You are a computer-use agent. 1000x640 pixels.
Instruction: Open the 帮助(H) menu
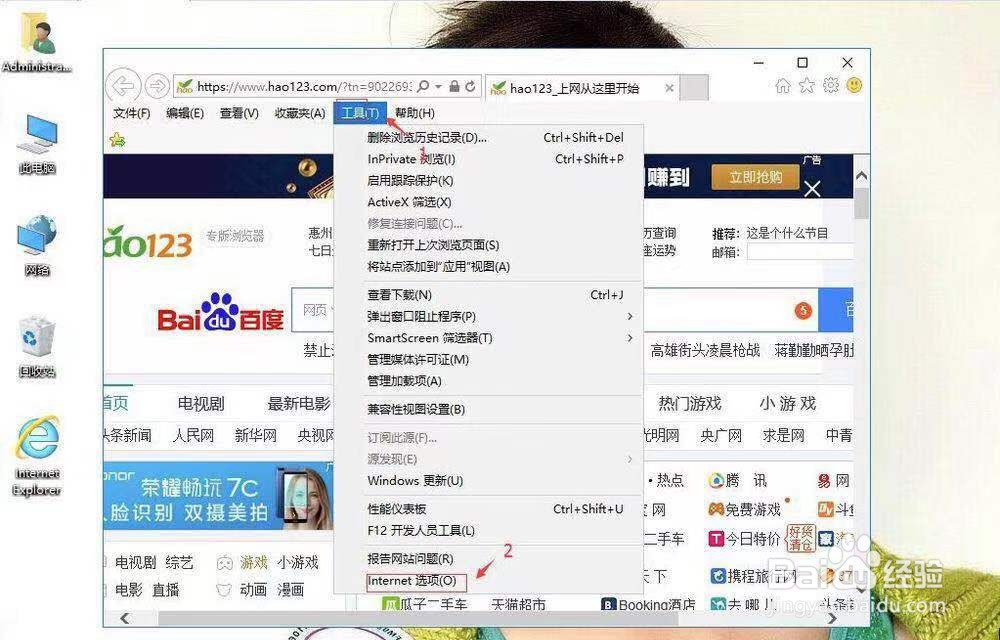point(415,113)
